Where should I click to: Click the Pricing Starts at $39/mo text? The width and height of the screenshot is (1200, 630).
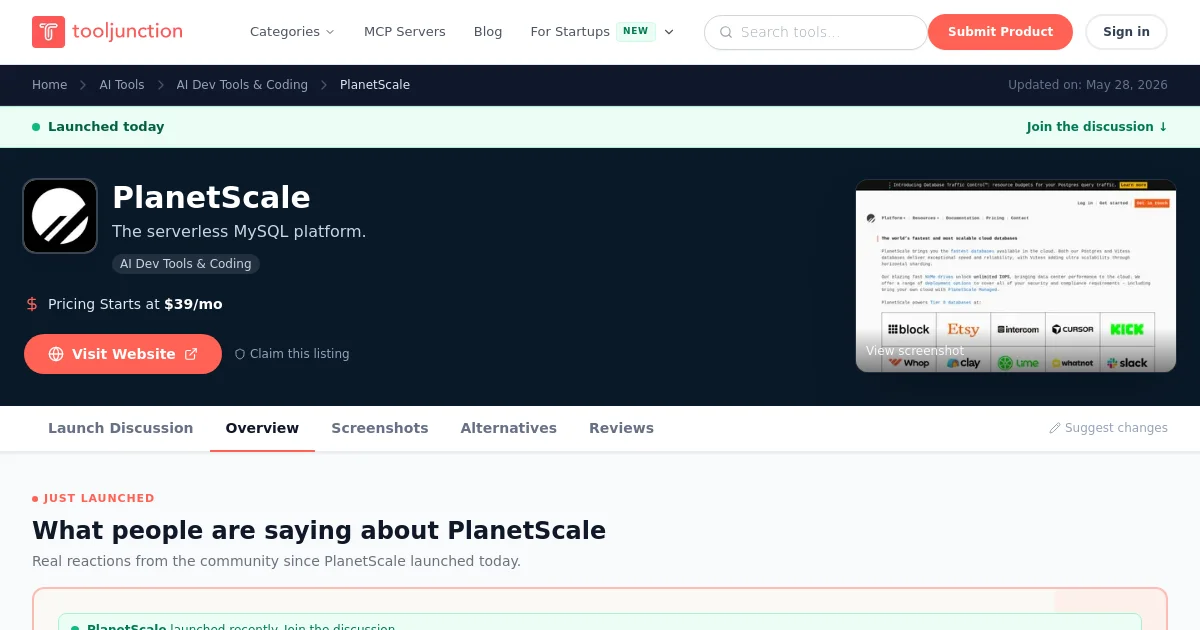pyautogui.click(x=135, y=304)
